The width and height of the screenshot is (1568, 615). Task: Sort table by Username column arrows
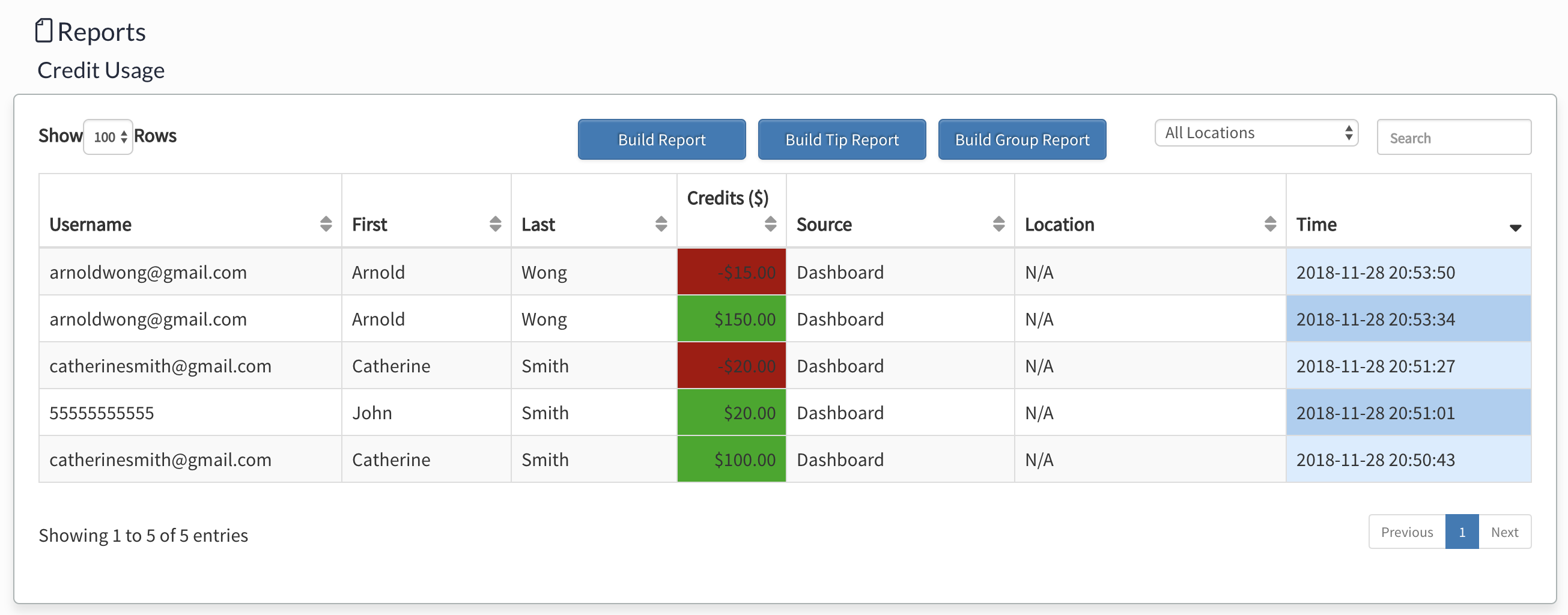pyautogui.click(x=326, y=224)
